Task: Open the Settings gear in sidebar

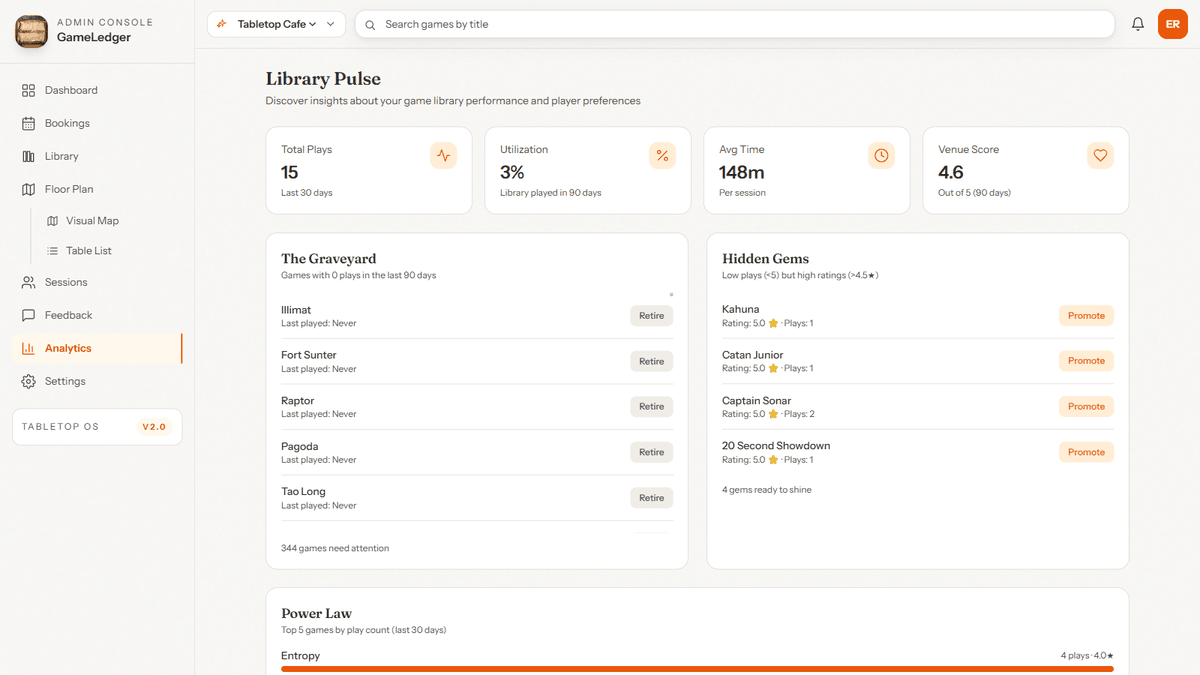Action: [28, 380]
